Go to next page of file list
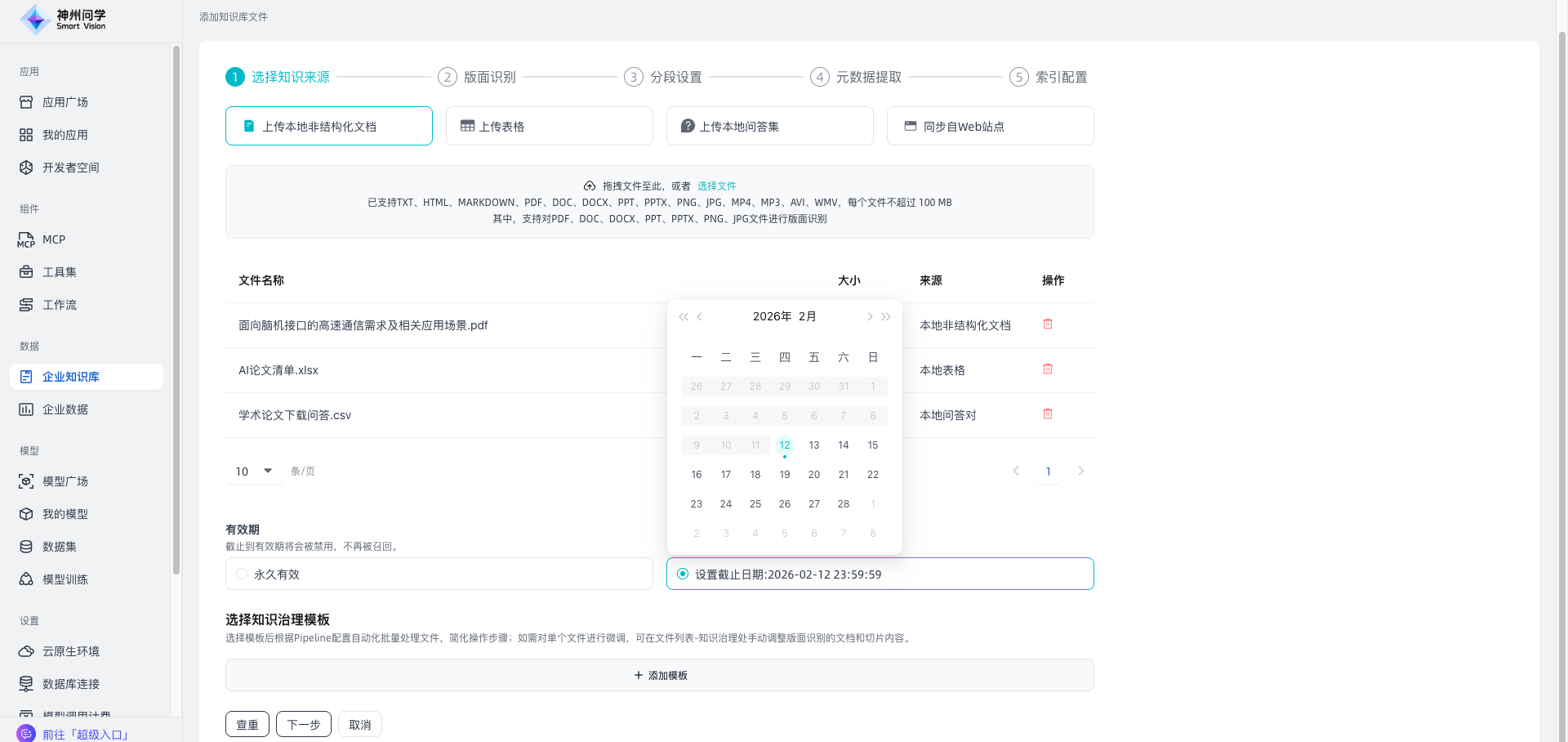 point(1081,472)
